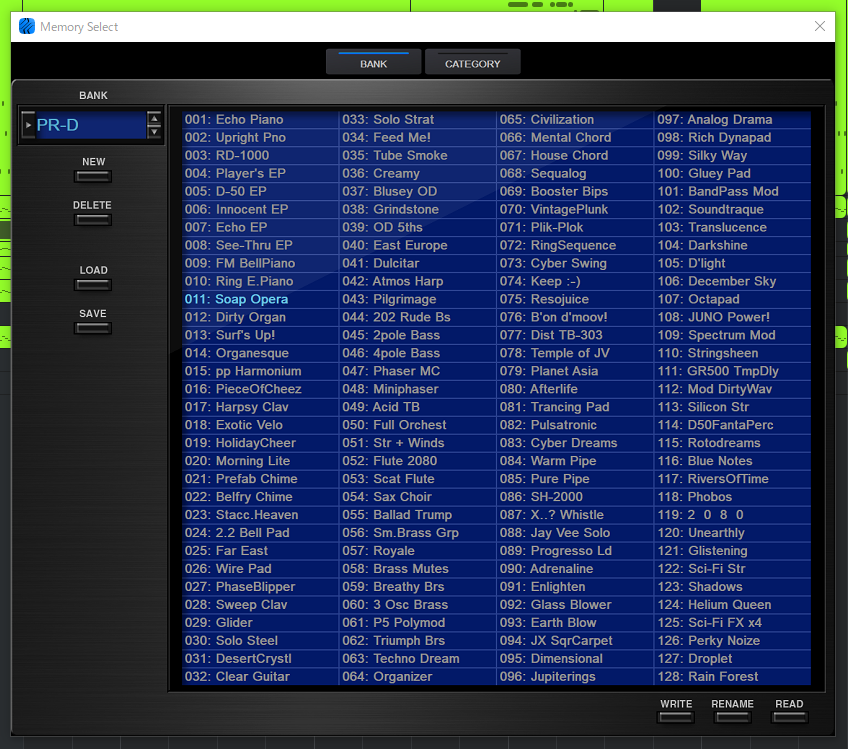Select patch 093: Earth Blow
The width and height of the screenshot is (848, 749).
point(575,622)
